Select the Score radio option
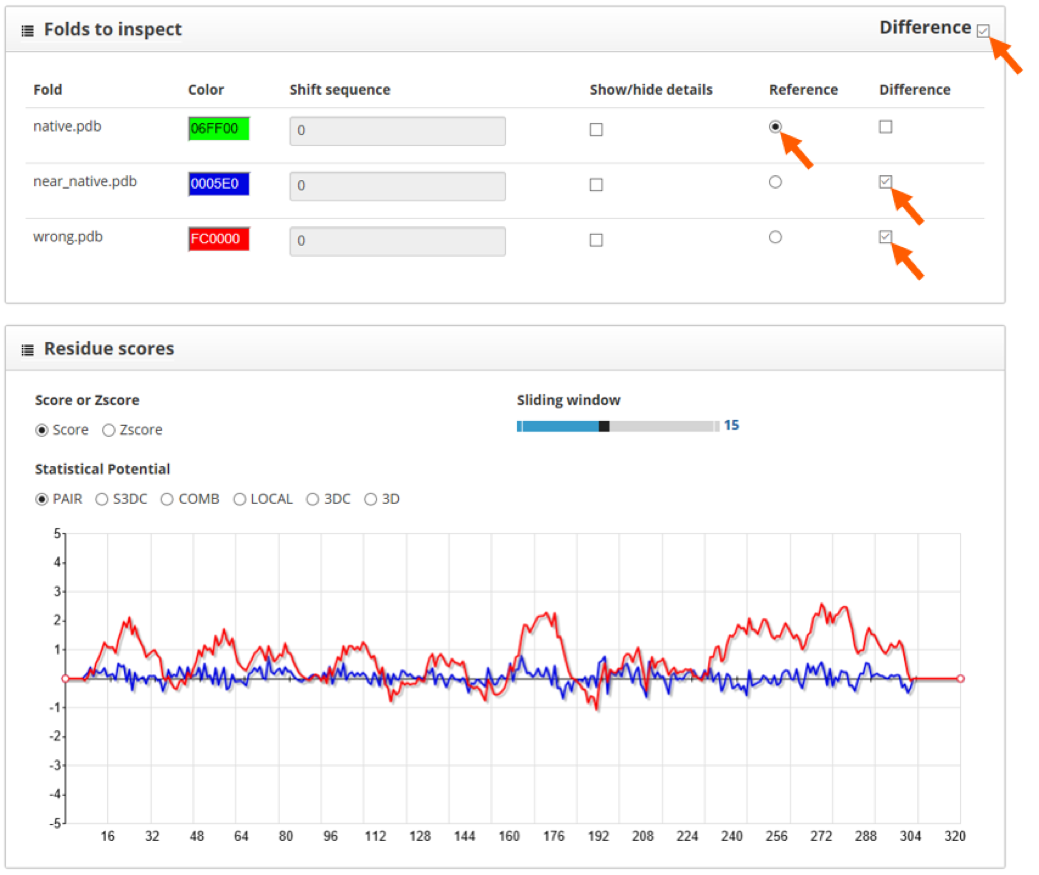Viewport: 1039px width, 875px height. tap(42, 431)
